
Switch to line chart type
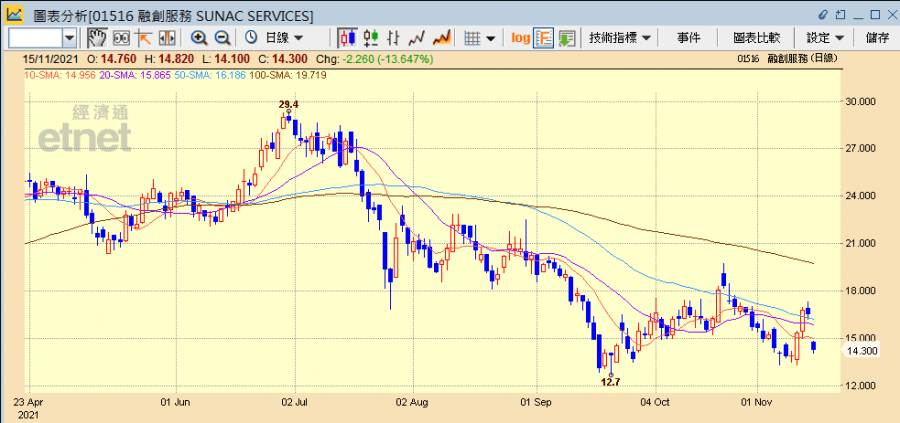418,37
